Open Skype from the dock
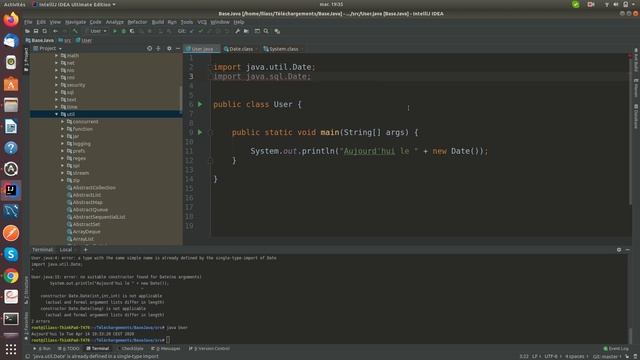The image size is (640, 360). pos(11,254)
